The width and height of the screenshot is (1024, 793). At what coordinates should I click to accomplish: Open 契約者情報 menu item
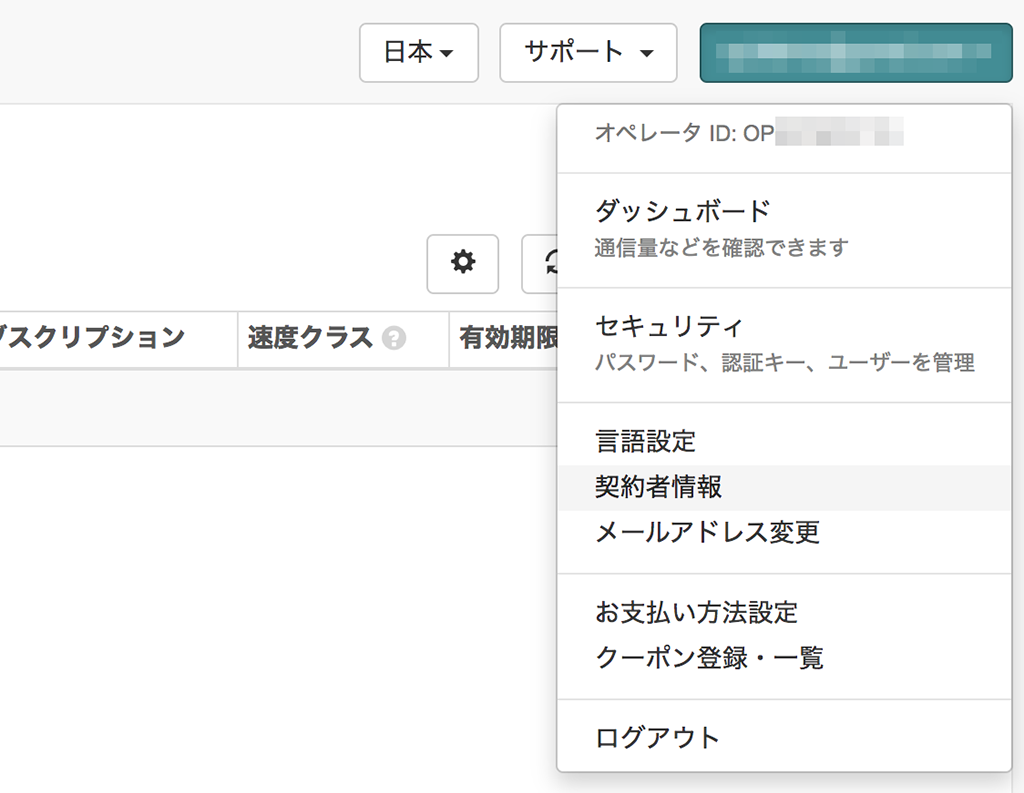point(784,487)
